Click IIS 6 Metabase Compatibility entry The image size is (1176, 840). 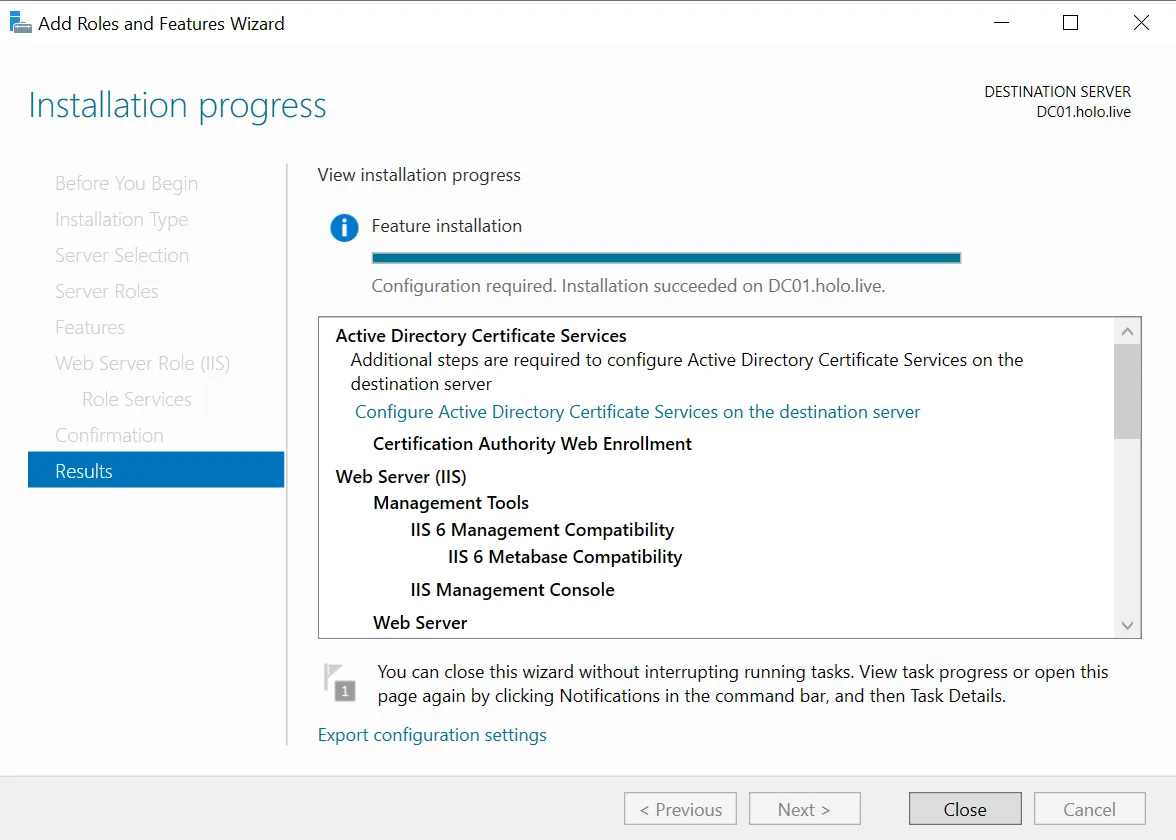click(x=565, y=556)
